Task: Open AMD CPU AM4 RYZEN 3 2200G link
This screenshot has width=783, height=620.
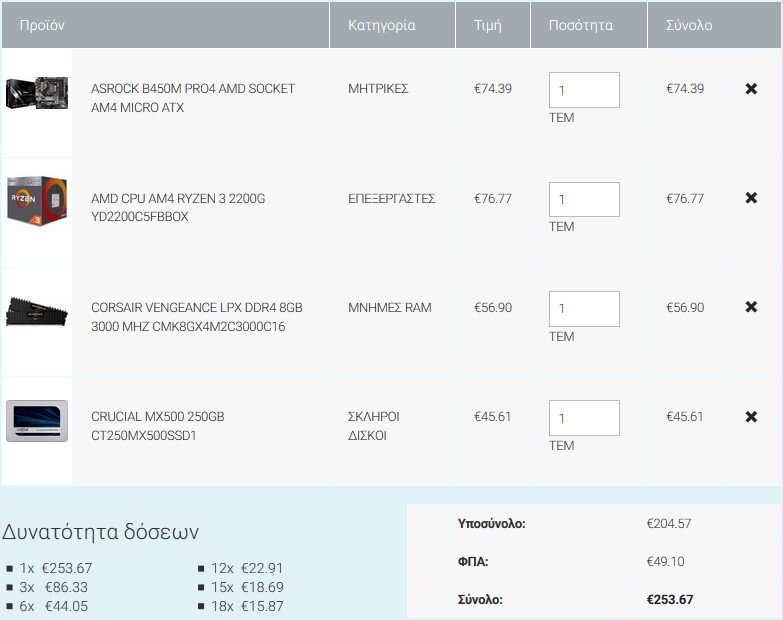Action: click(178, 207)
